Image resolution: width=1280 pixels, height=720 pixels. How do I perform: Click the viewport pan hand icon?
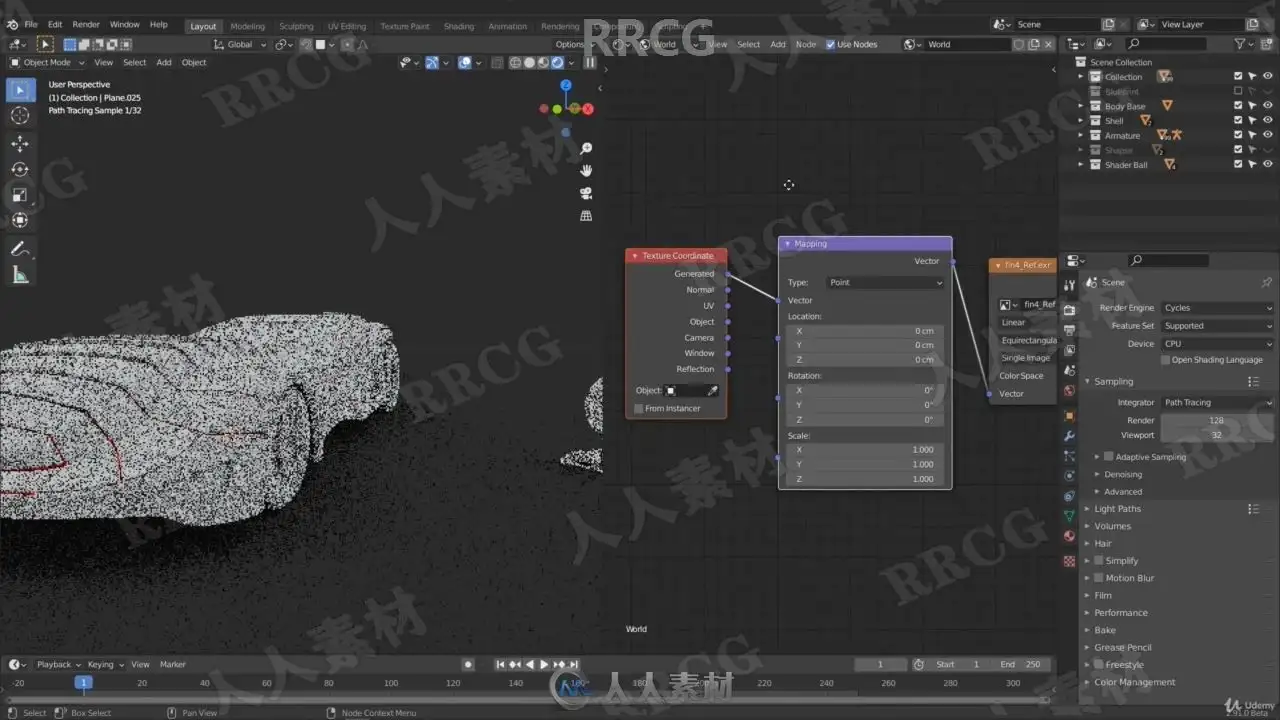pos(586,170)
